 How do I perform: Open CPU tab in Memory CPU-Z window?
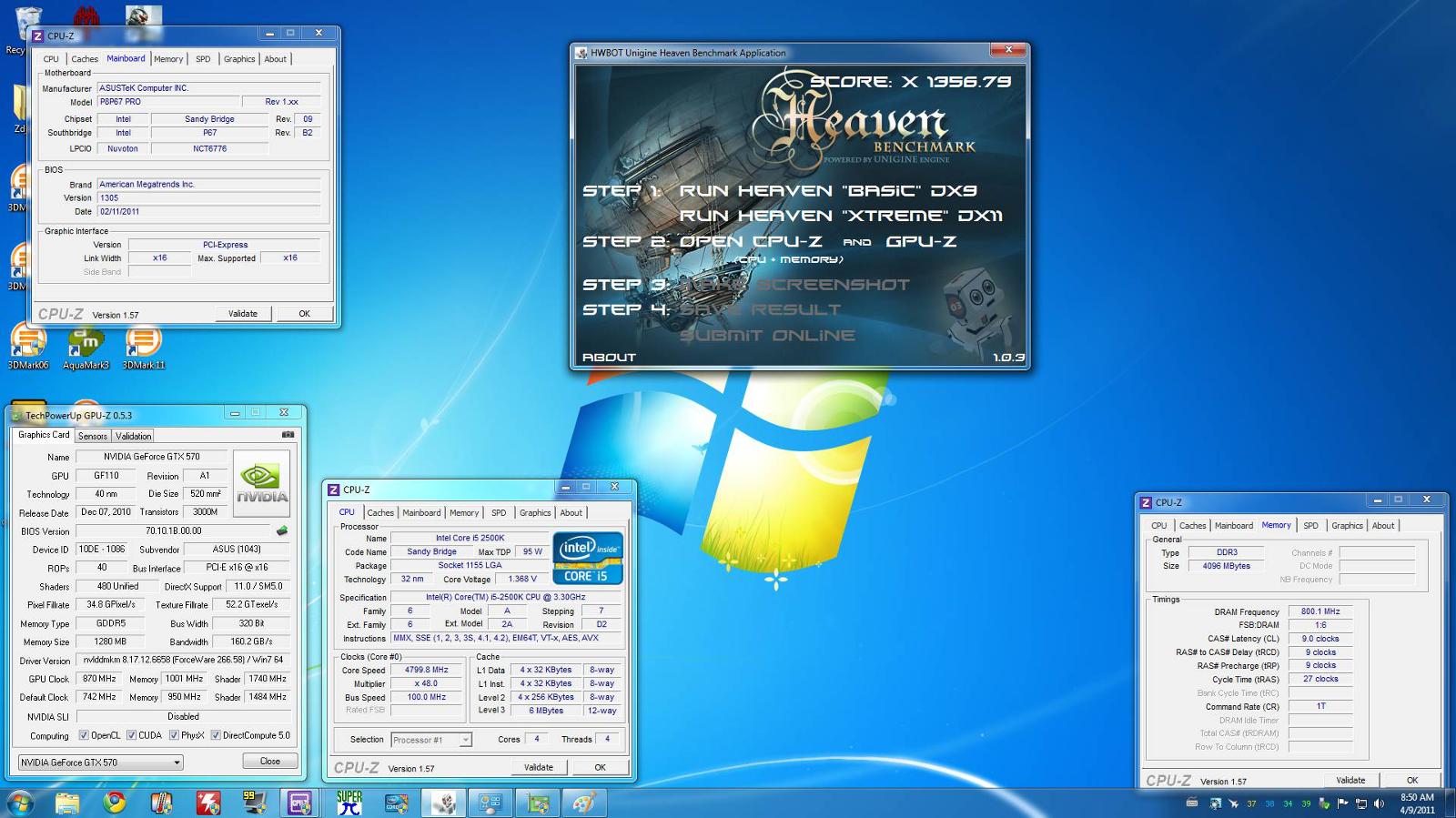point(1158,526)
